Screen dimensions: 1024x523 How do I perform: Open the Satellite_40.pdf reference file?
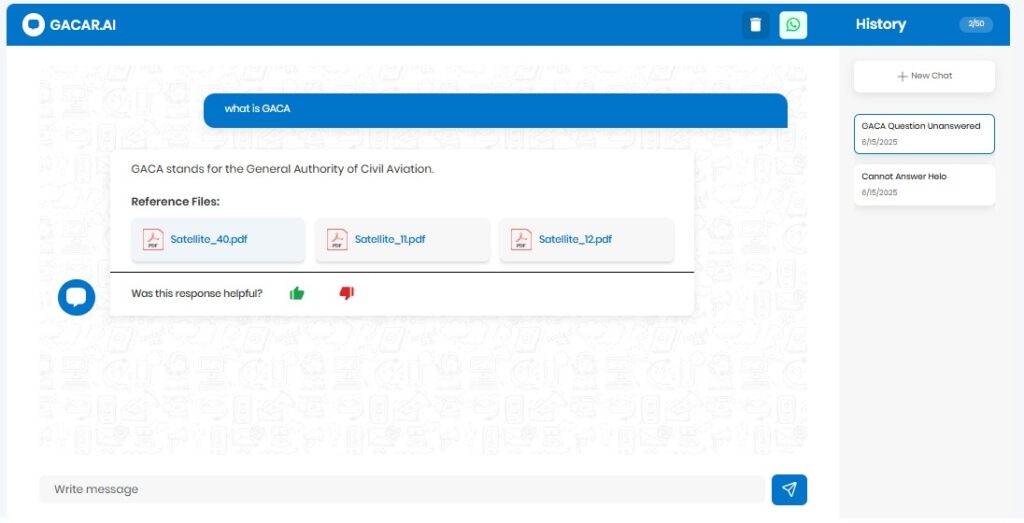(x=208, y=240)
